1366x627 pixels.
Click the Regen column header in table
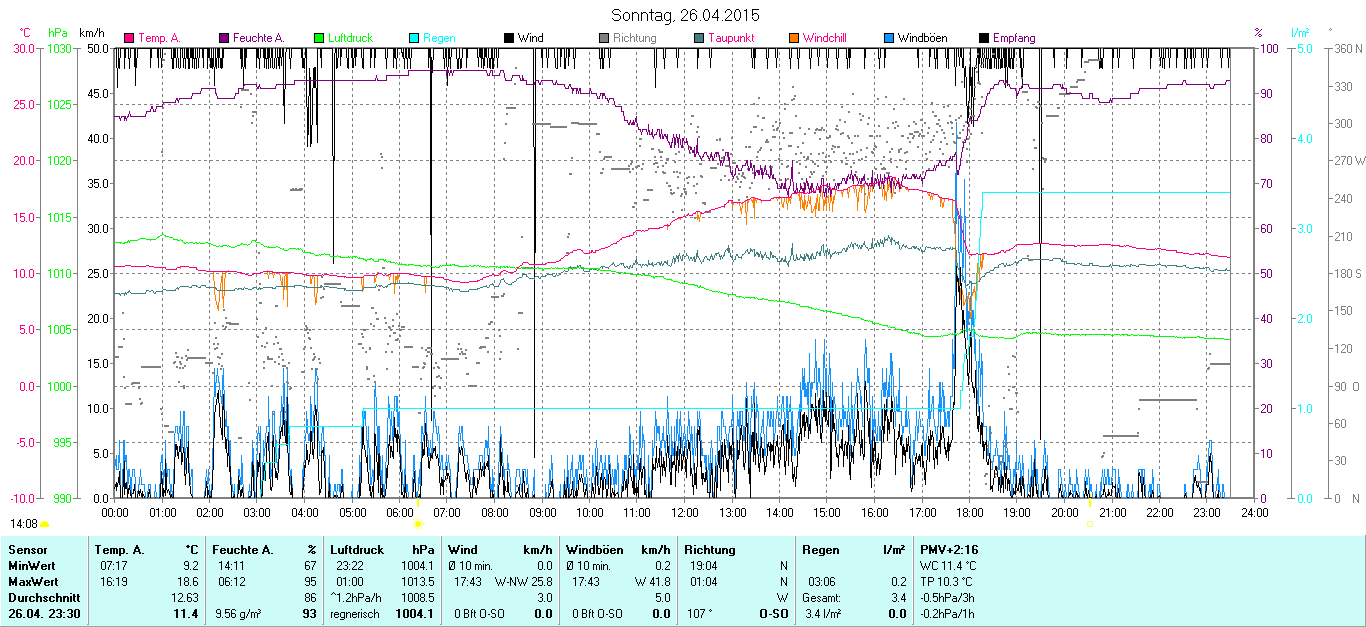pos(821,549)
